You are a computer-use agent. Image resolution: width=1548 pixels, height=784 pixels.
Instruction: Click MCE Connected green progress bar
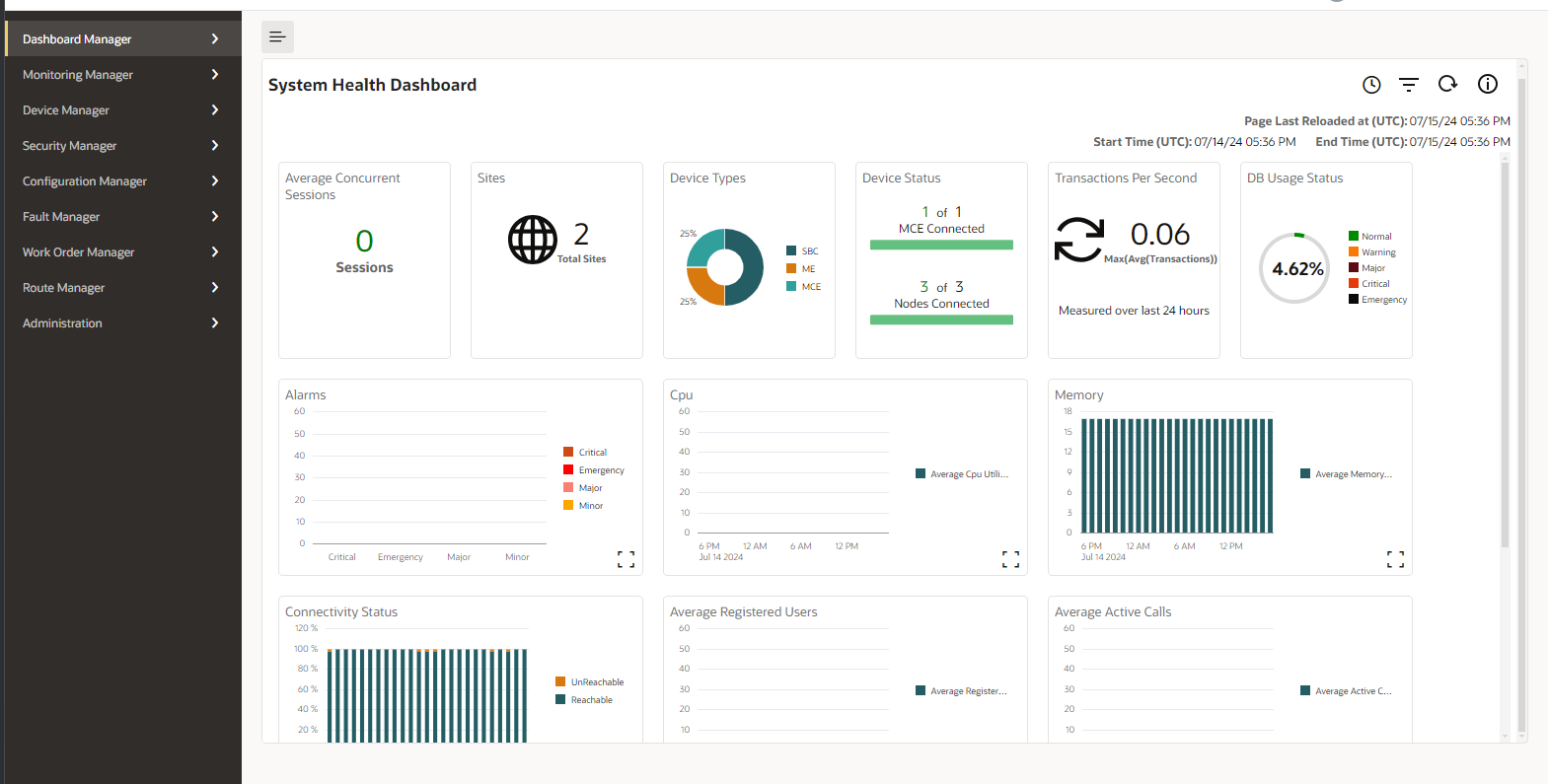tap(941, 245)
